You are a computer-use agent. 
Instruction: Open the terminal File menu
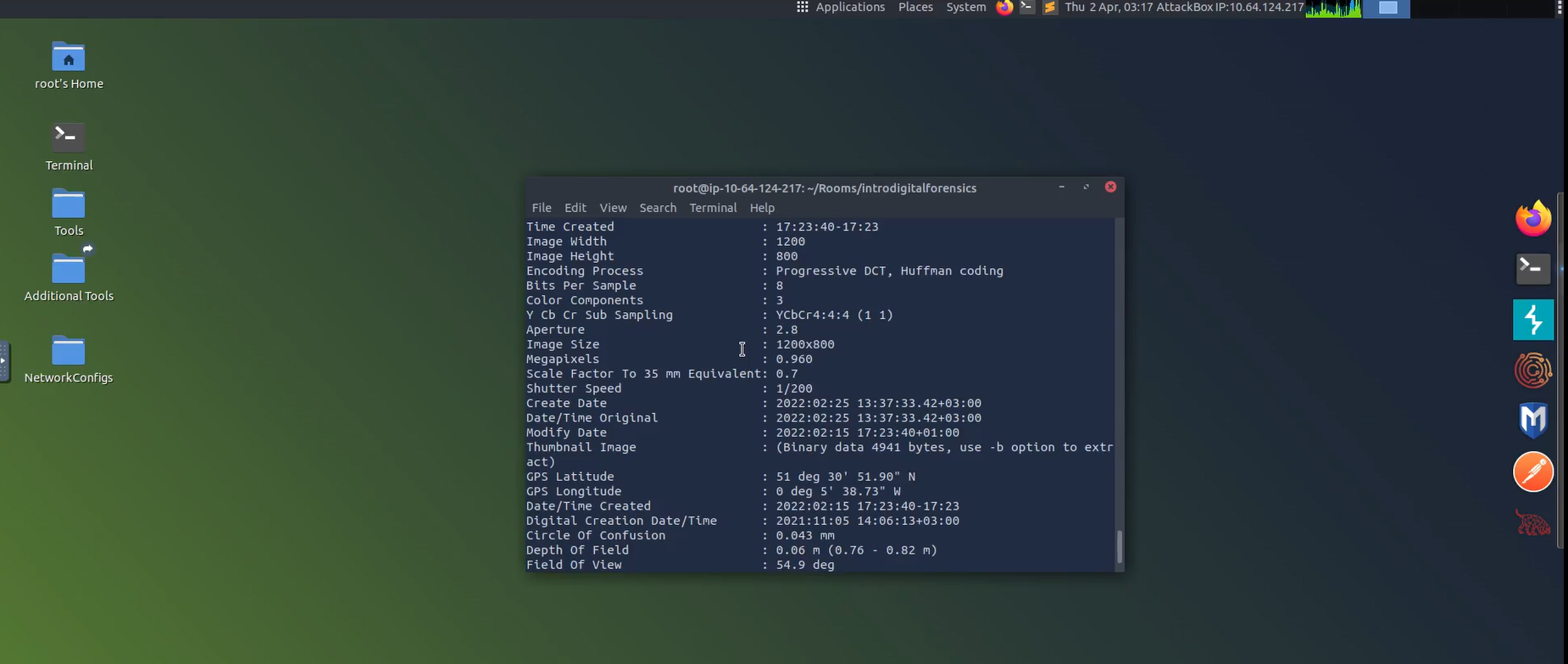pyautogui.click(x=542, y=208)
